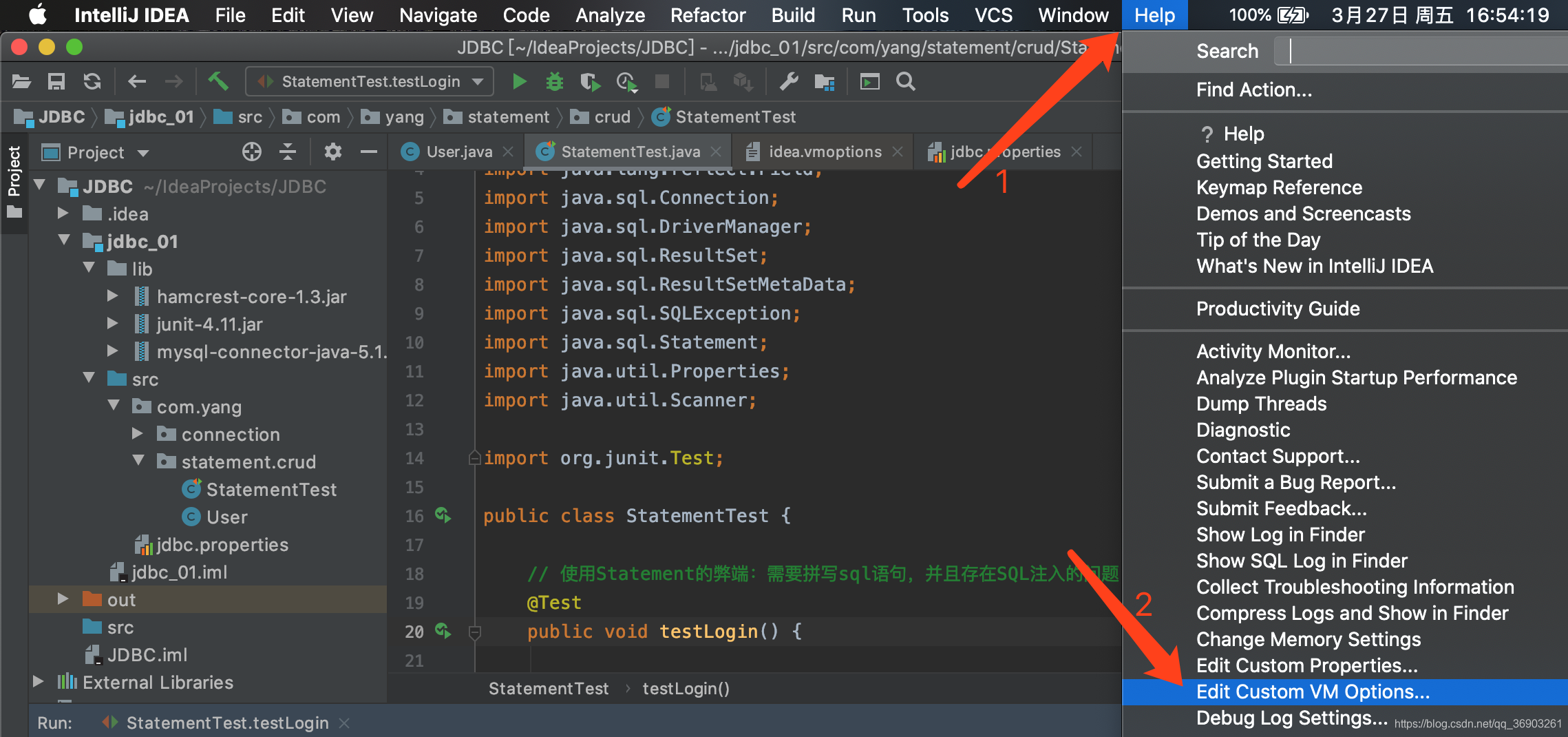The width and height of the screenshot is (1568, 737).
Task: Select mysql-connector-java jar in tree
Action: pyautogui.click(x=260, y=351)
